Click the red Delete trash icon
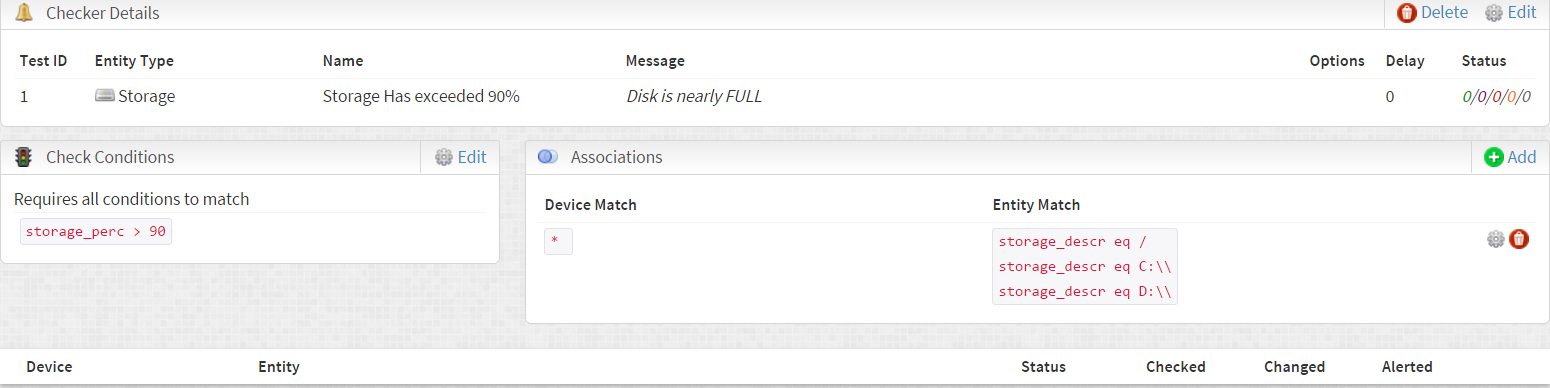This screenshot has height=388, width=1550. (1407, 13)
